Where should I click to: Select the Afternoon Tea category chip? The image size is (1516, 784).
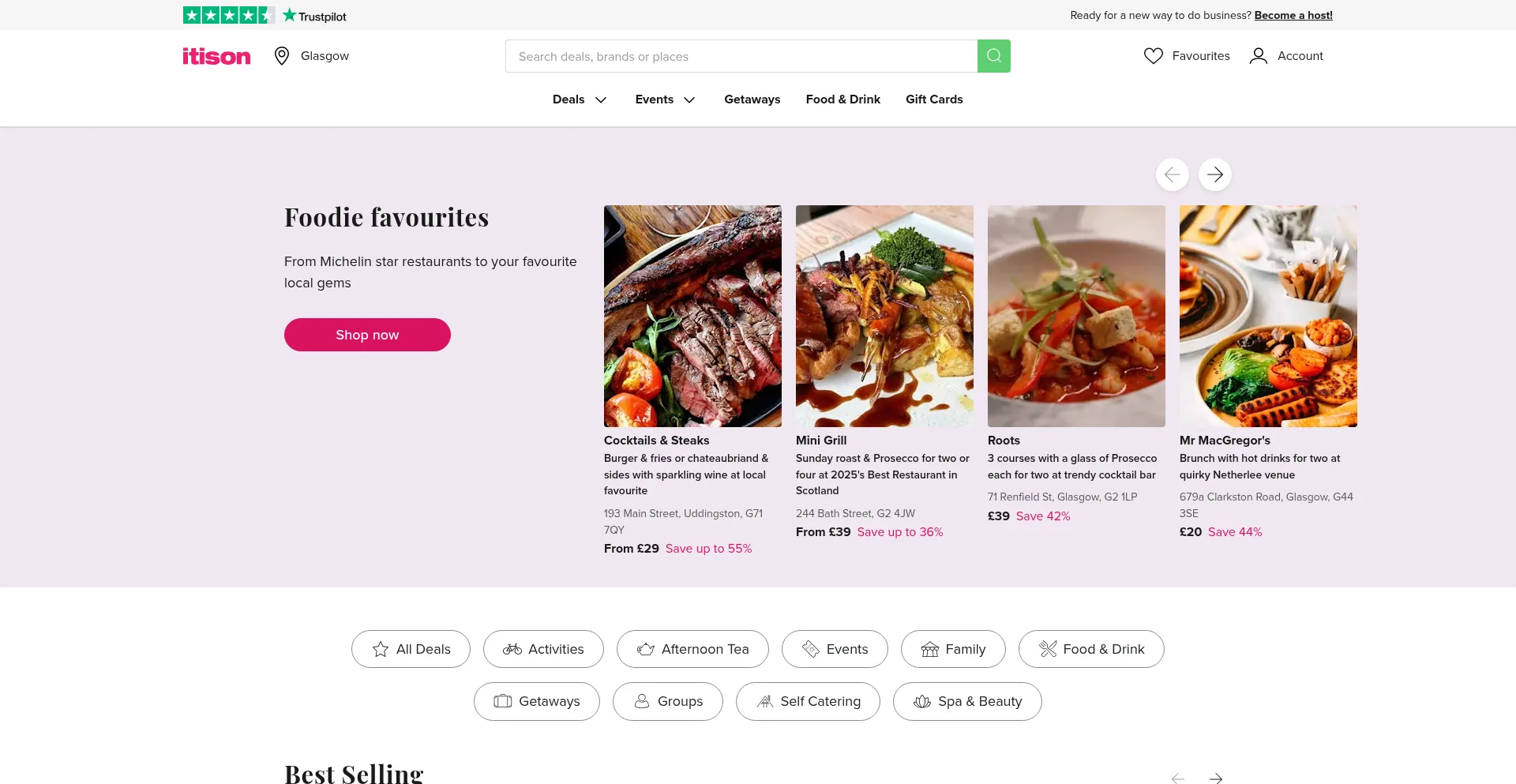(x=692, y=649)
